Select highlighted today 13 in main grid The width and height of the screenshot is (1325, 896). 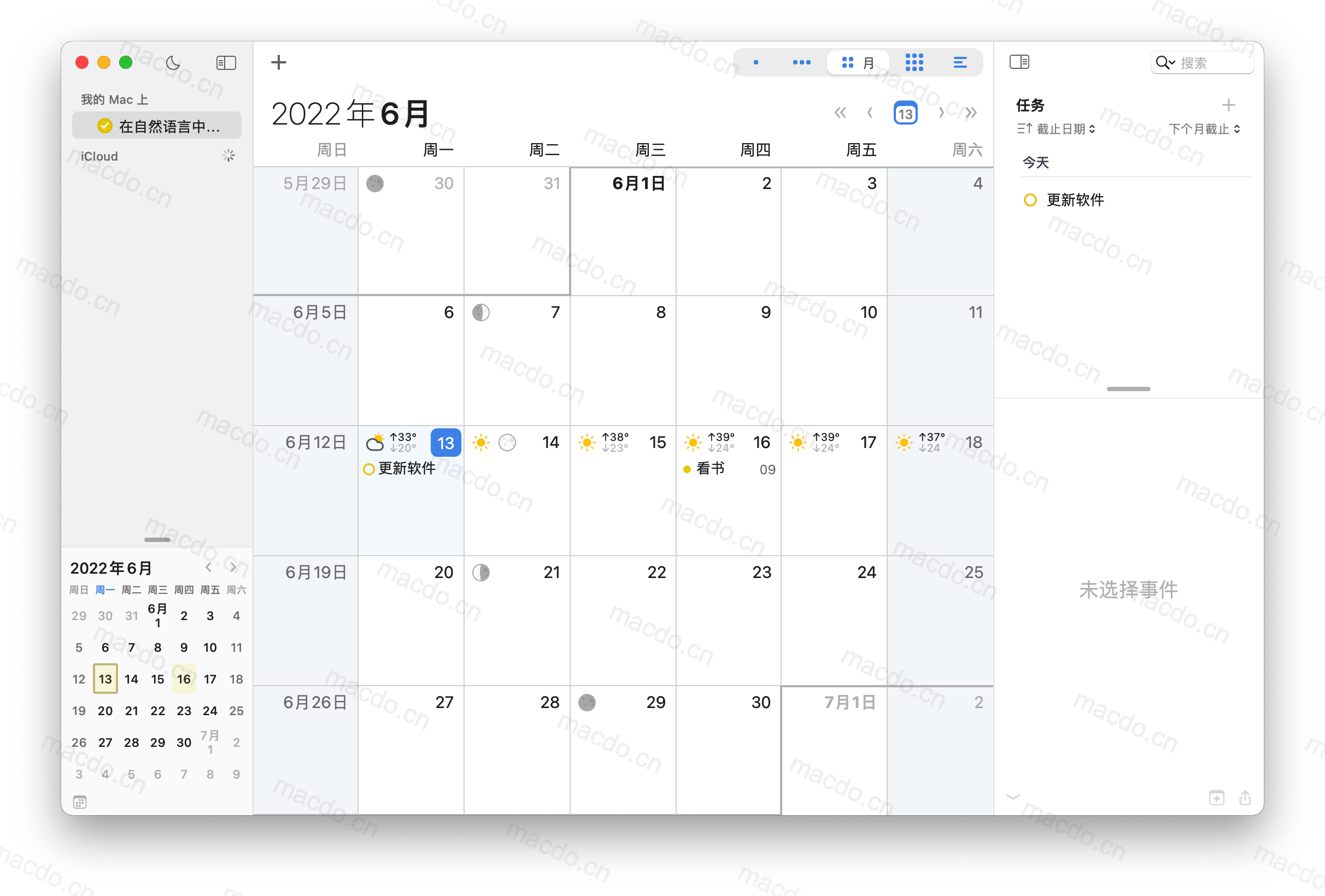[445, 443]
